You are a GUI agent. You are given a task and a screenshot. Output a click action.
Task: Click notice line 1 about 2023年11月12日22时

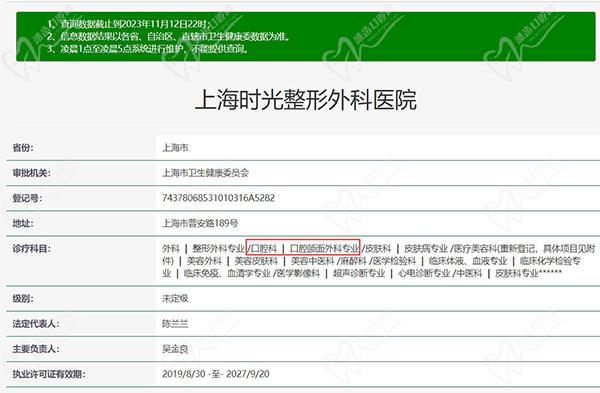coord(129,24)
